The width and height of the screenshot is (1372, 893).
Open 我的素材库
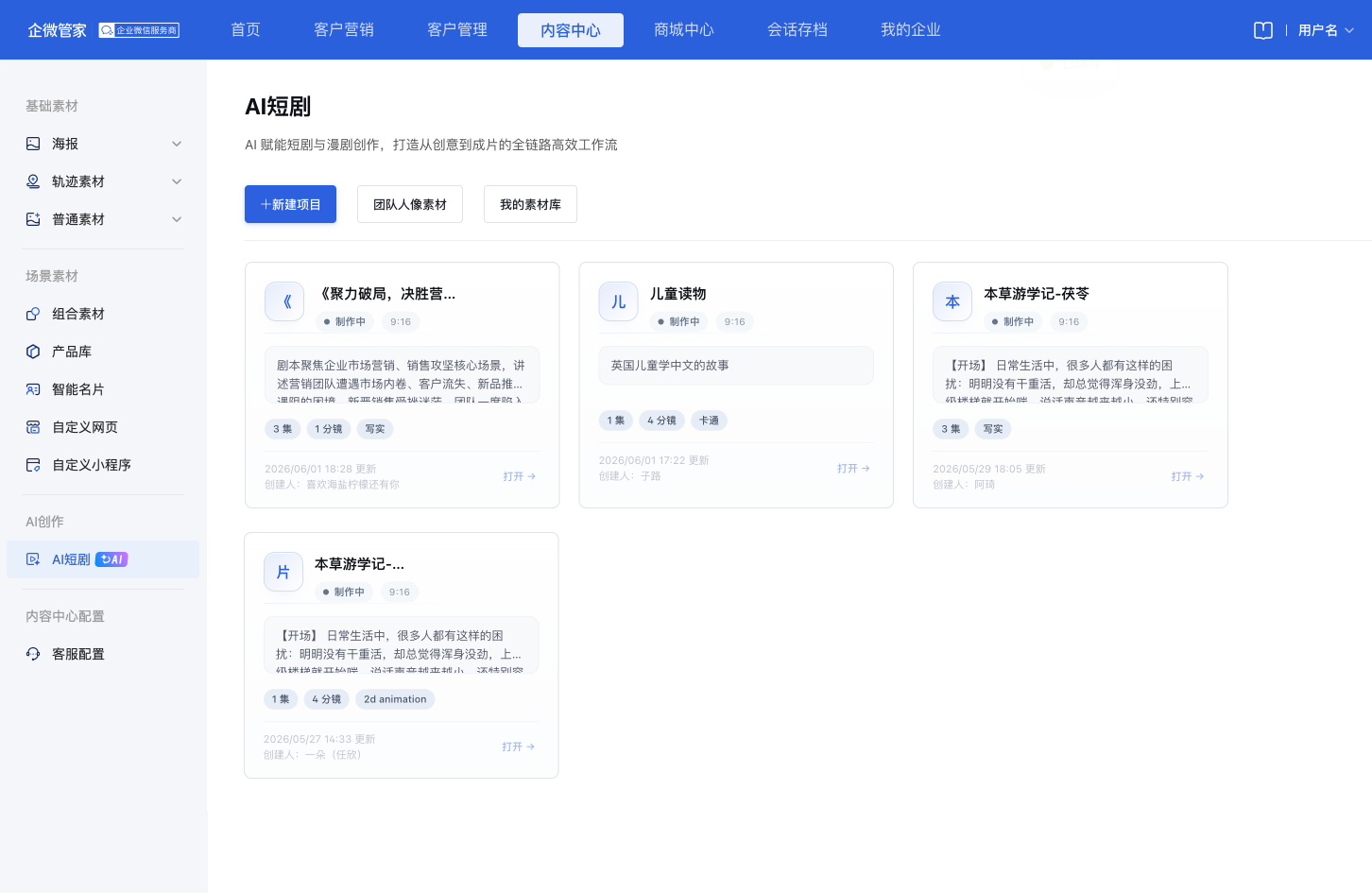coord(530,204)
